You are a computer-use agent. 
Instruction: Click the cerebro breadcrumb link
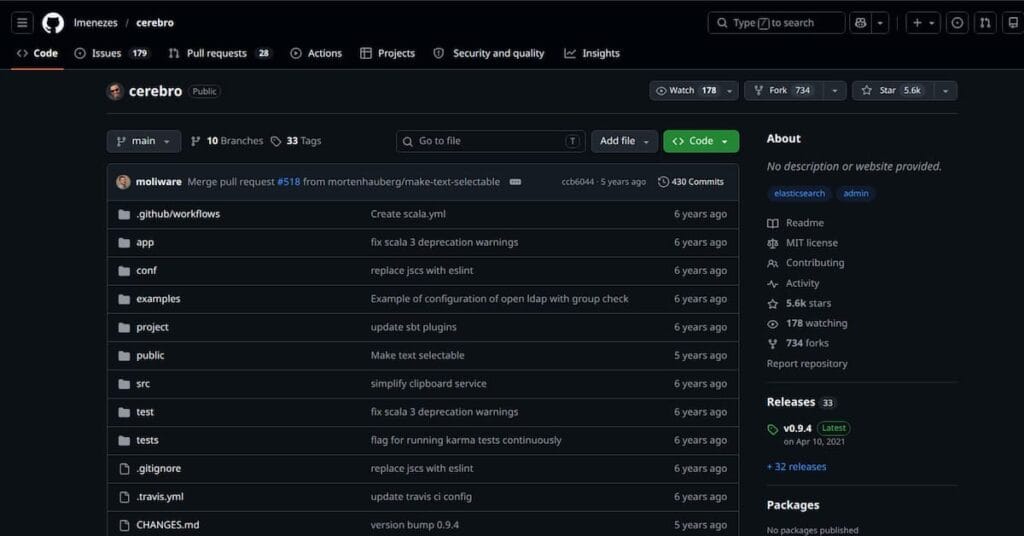[x=155, y=23]
